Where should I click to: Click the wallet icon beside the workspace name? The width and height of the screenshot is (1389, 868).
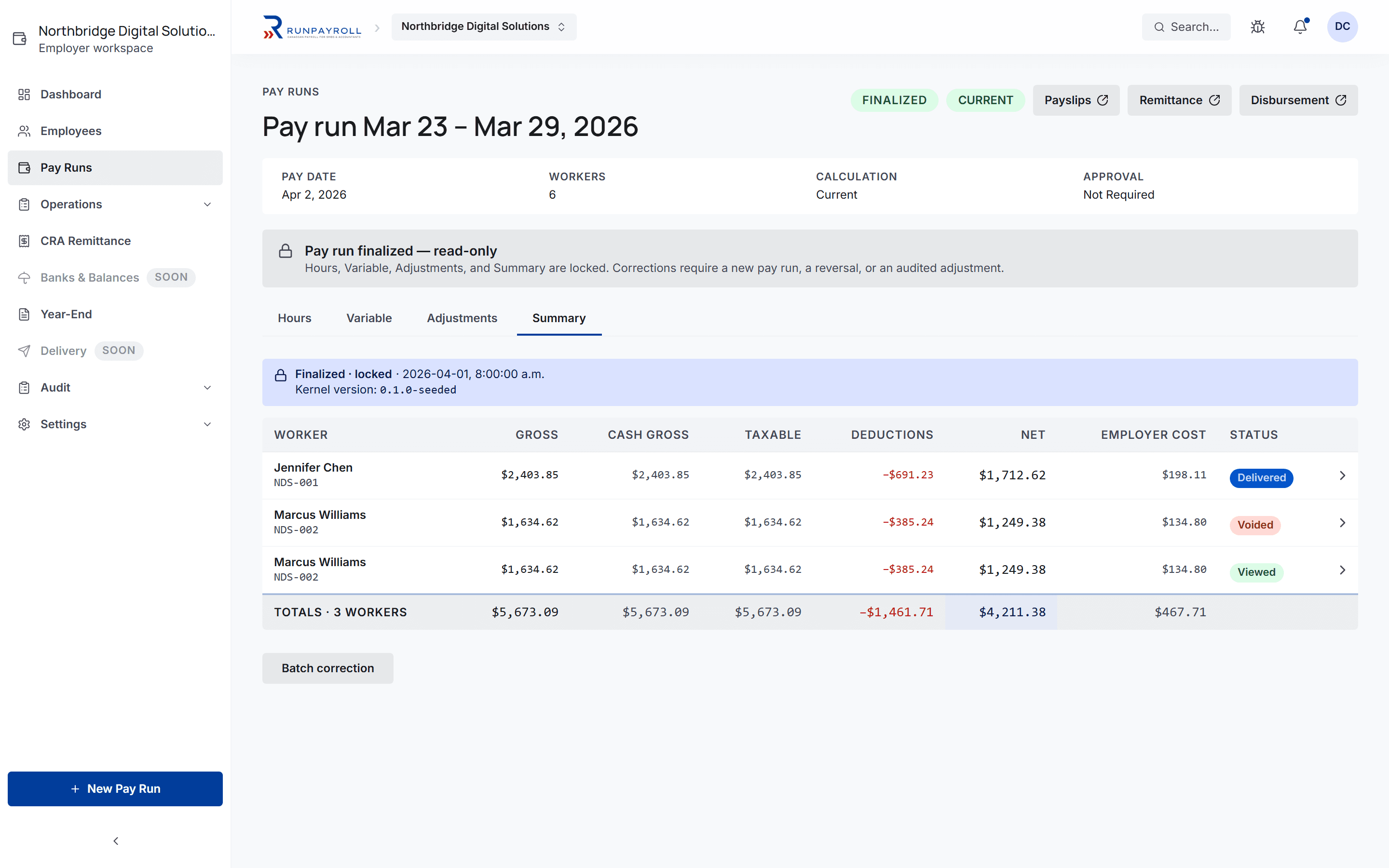point(20,39)
